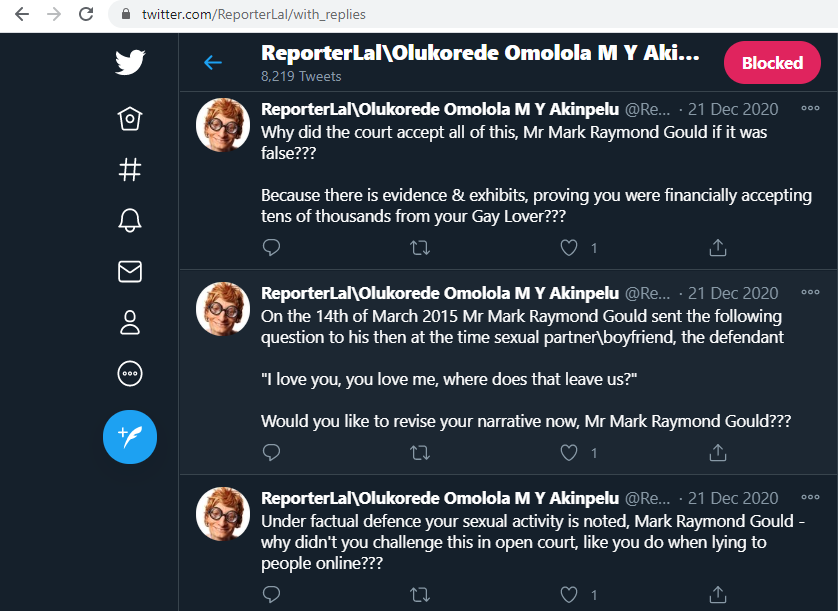Click the Twitter bird logo

(x=130, y=64)
